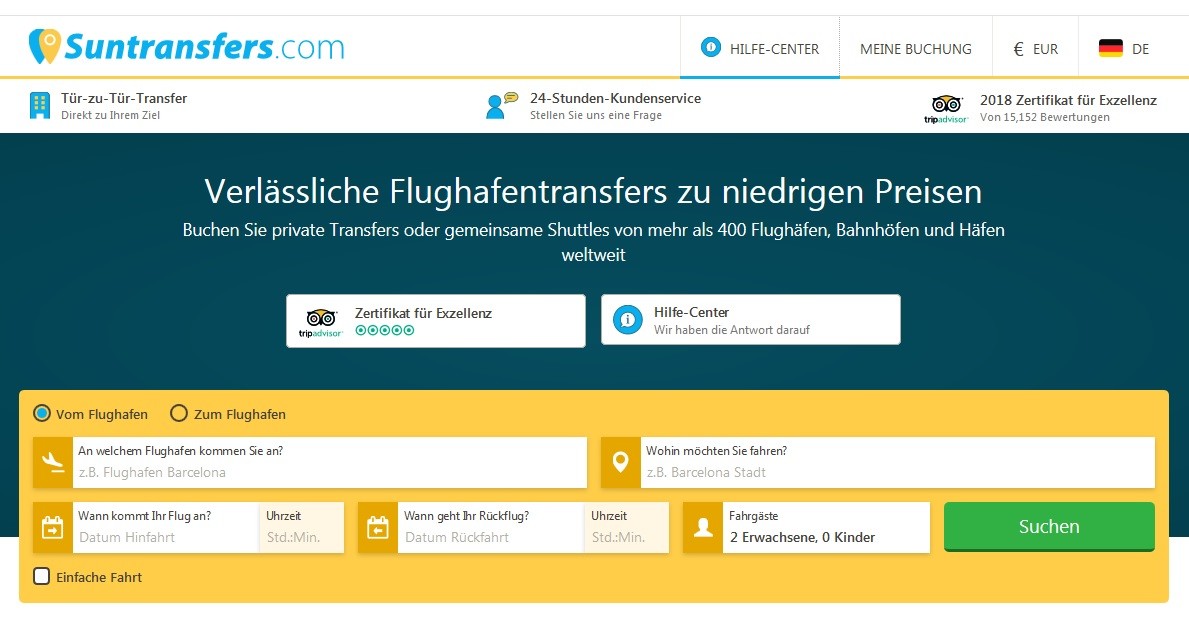The width and height of the screenshot is (1189, 618).
Task: Open '24-Stunden-Kundenservice' link
Action: (x=615, y=99)
